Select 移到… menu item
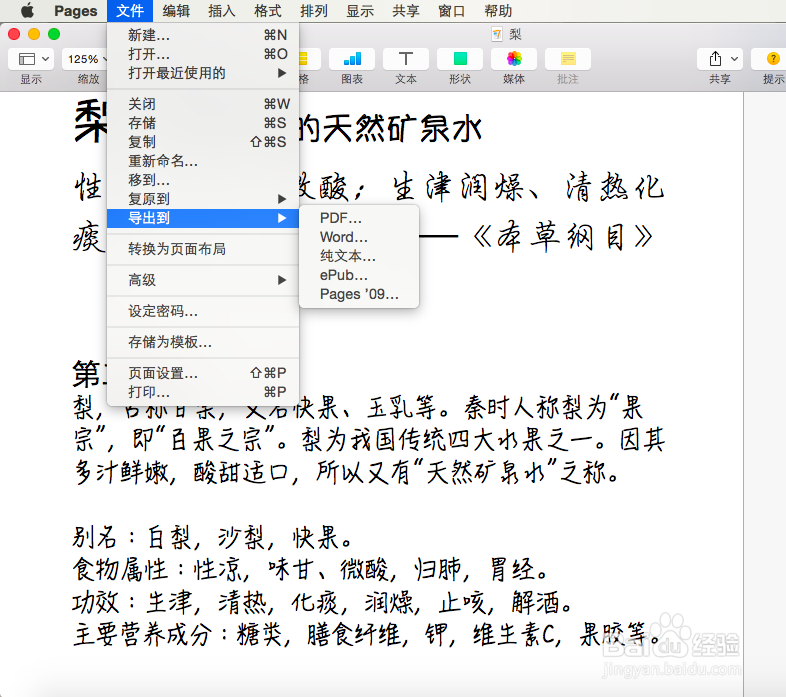Screen dimensions: 786x697 click(203, 180)
